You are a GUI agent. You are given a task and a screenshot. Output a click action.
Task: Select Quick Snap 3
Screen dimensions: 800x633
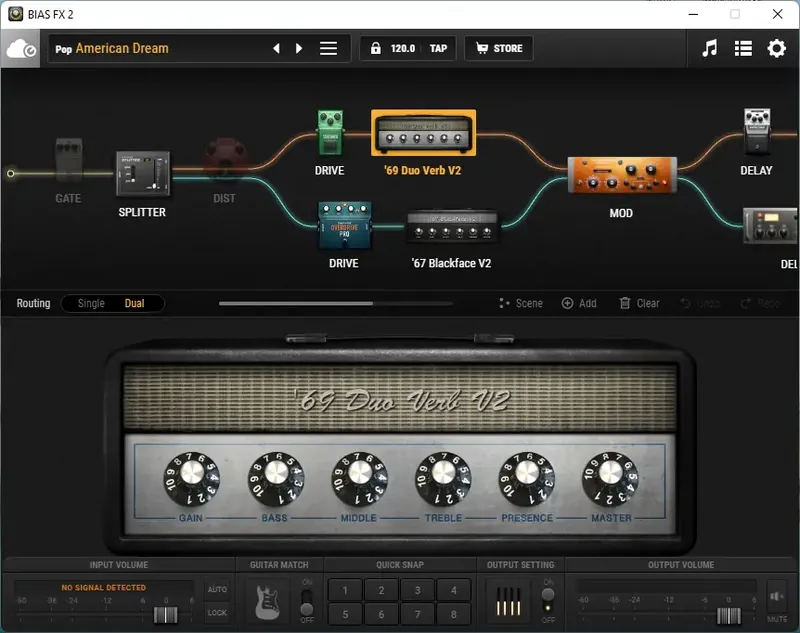[x=417, y=590]
